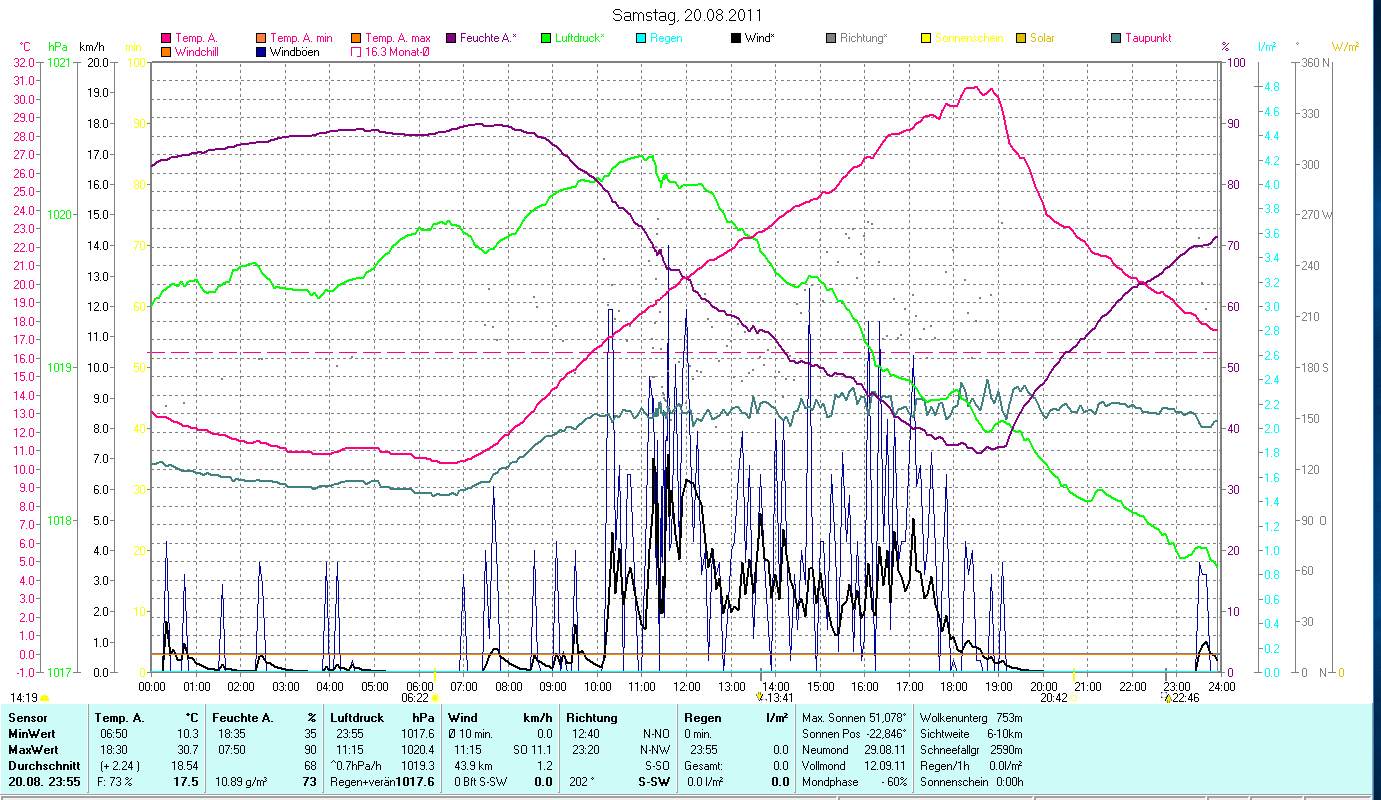
Task: Click the sunset icon at 20:42
Action: click(1074, 698)
